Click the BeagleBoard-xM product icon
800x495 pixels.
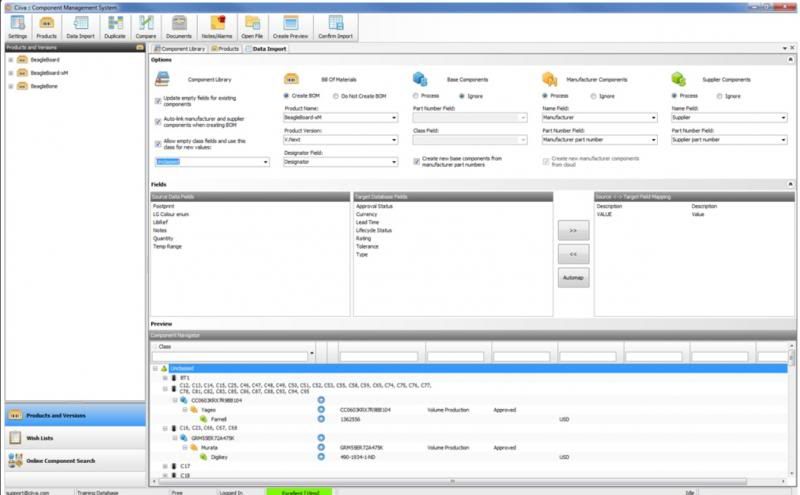coord(22,73)
